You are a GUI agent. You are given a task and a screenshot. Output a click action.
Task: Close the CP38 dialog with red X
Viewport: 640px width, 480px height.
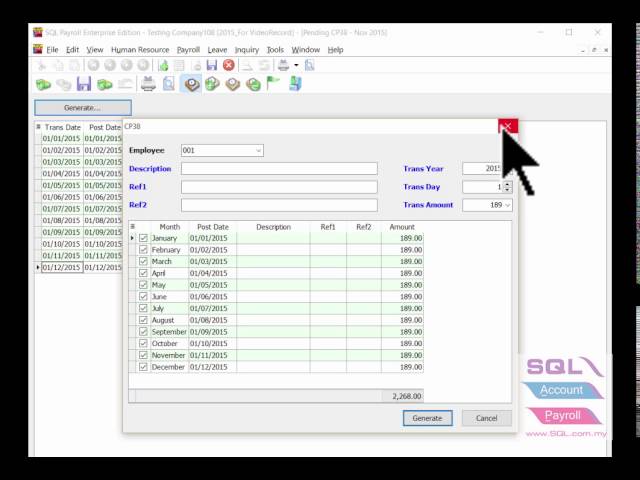pos(508,126)
